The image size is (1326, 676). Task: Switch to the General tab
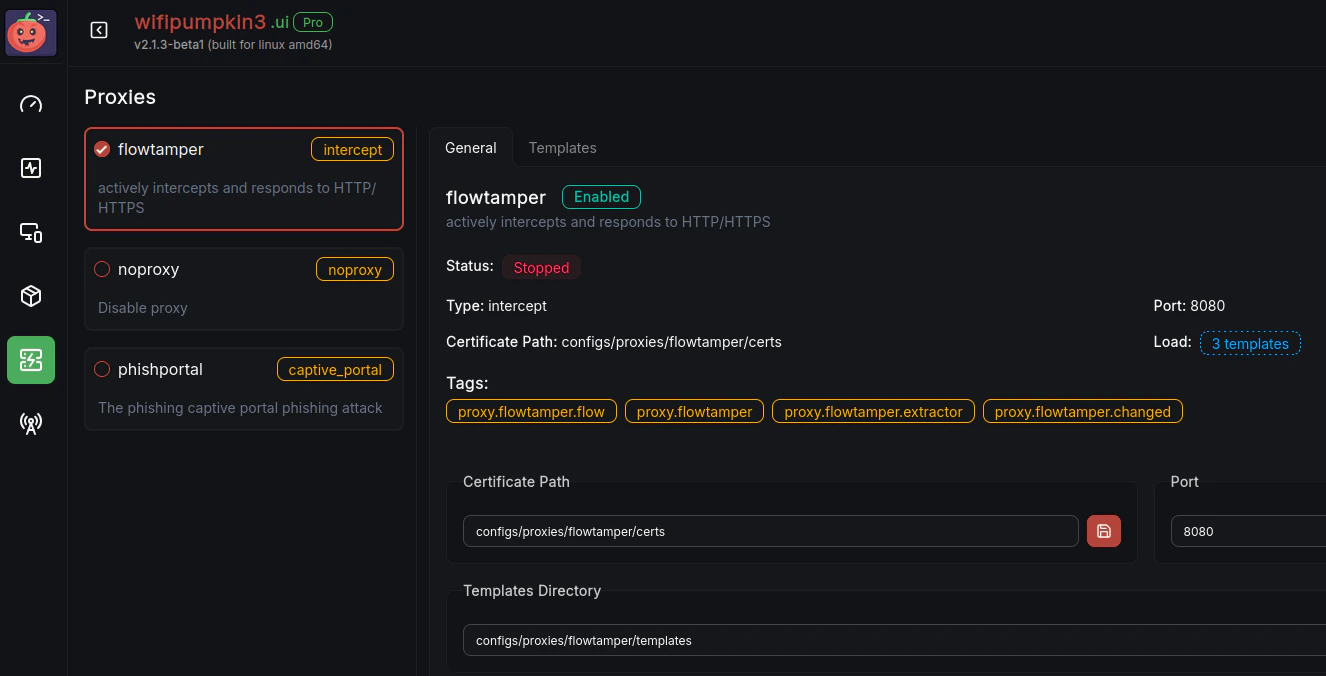click(470, 147)
